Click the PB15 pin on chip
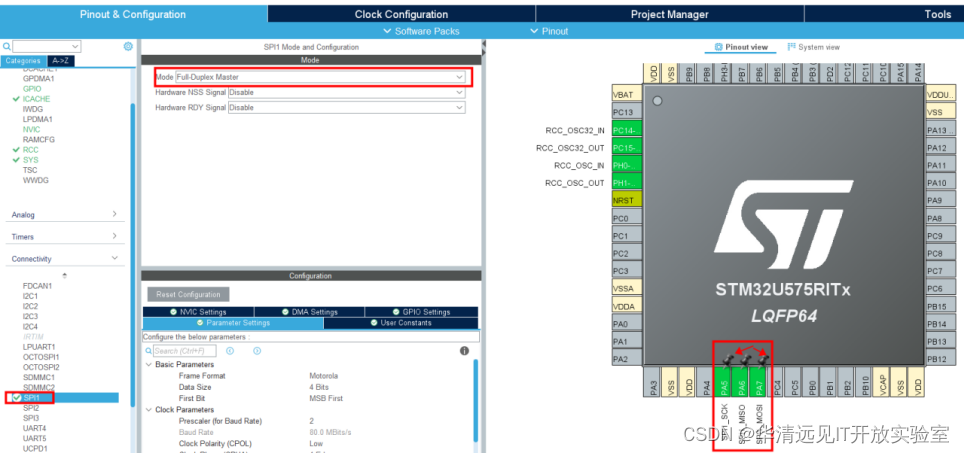Screen dimensions: 964x454 point(941,306)
